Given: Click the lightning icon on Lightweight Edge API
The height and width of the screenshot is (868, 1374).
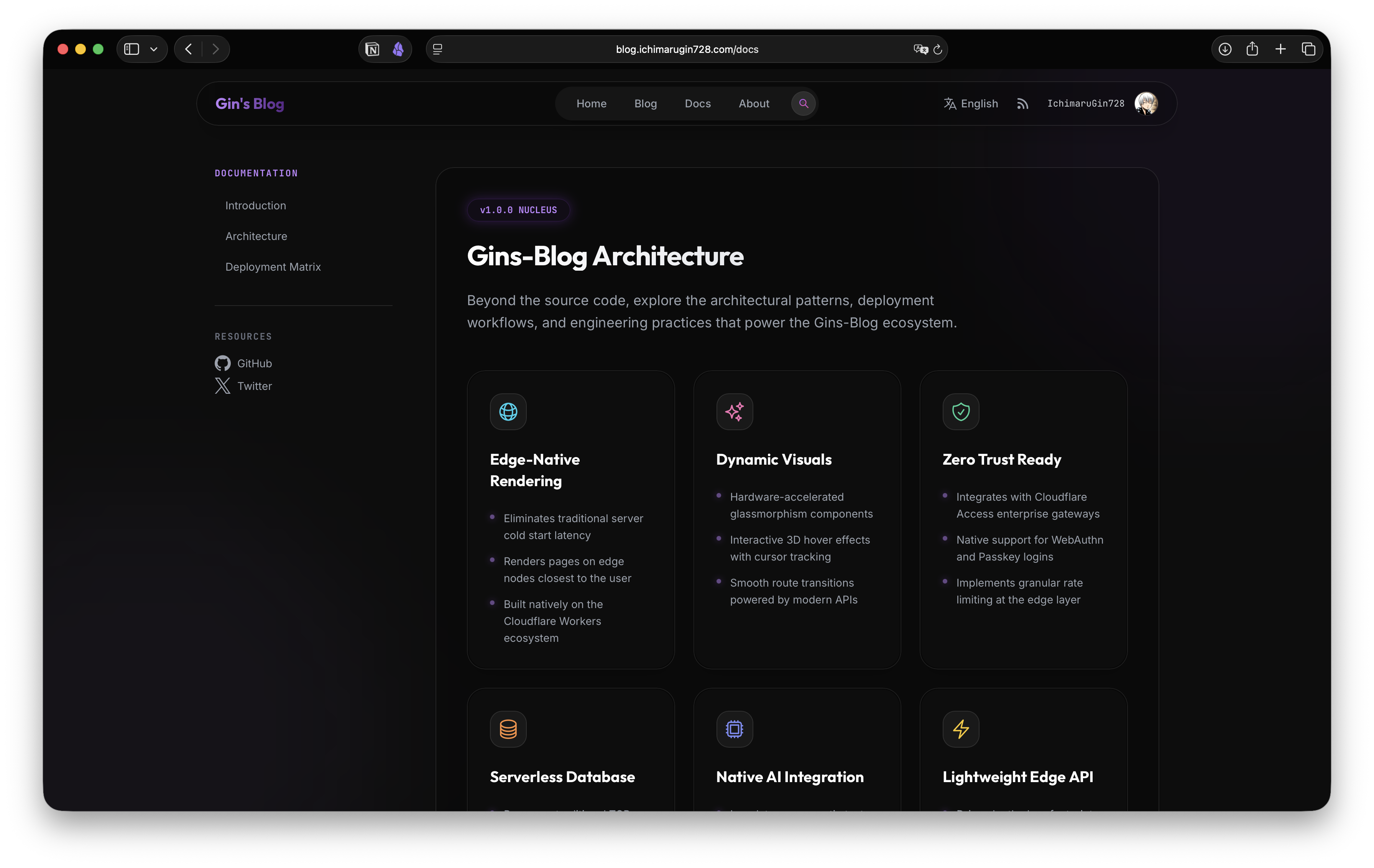Looking at the screenshot, I should coord(961,729).
